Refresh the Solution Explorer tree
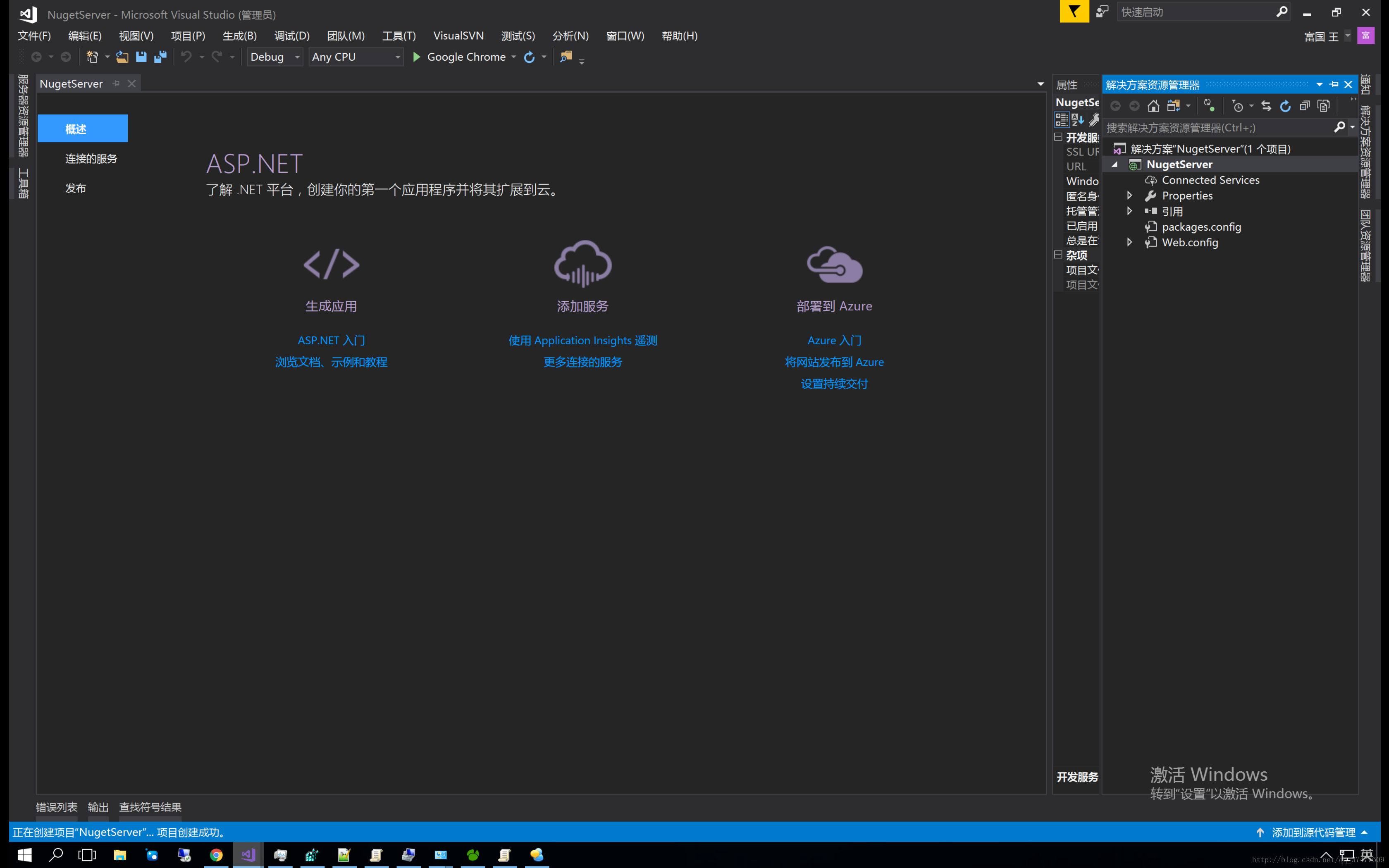Viewport: 1389px width, 868px height. pos(1286,106)
